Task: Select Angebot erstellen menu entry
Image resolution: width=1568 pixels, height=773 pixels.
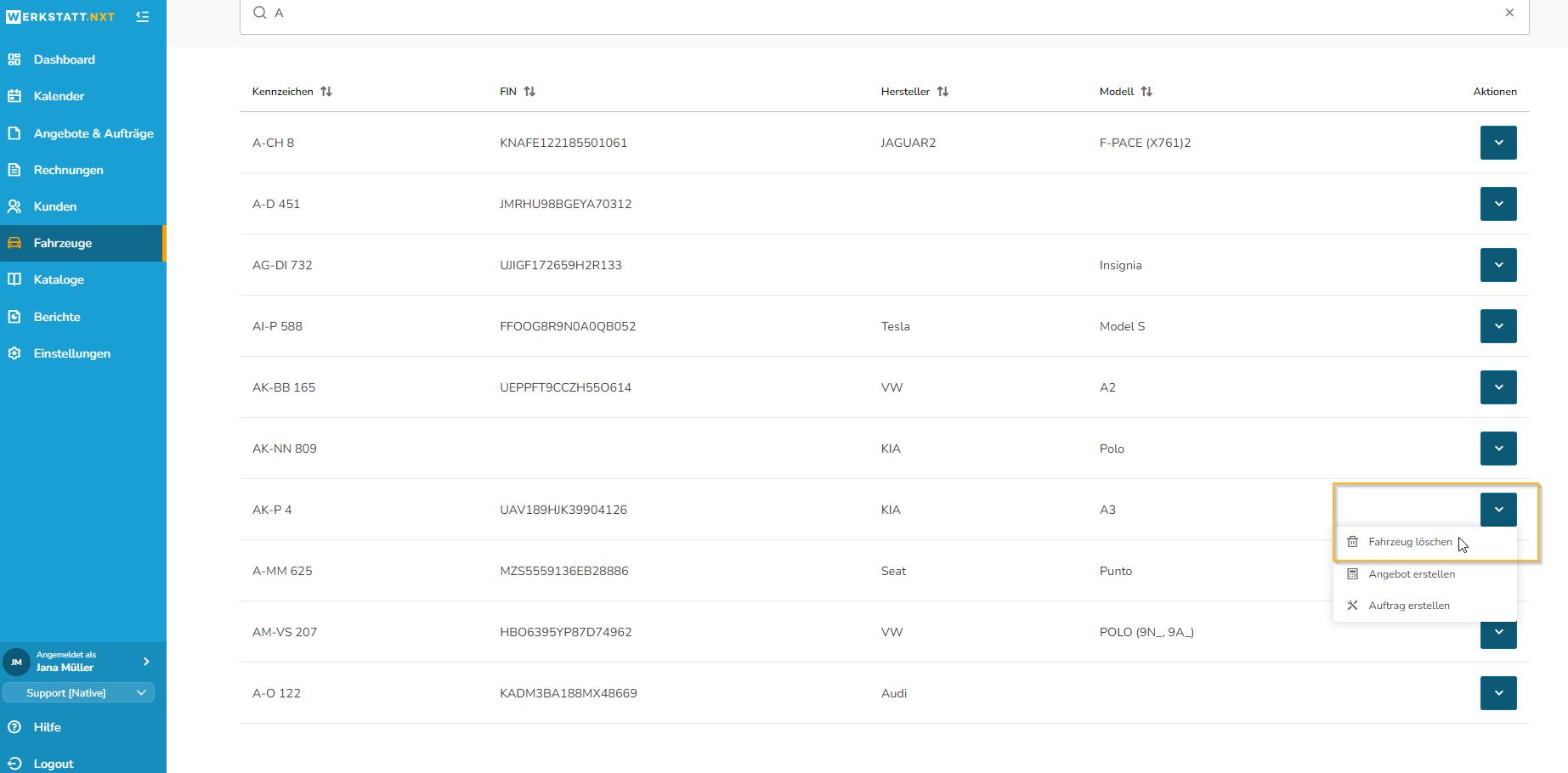Action: [x=1425, y=574]
